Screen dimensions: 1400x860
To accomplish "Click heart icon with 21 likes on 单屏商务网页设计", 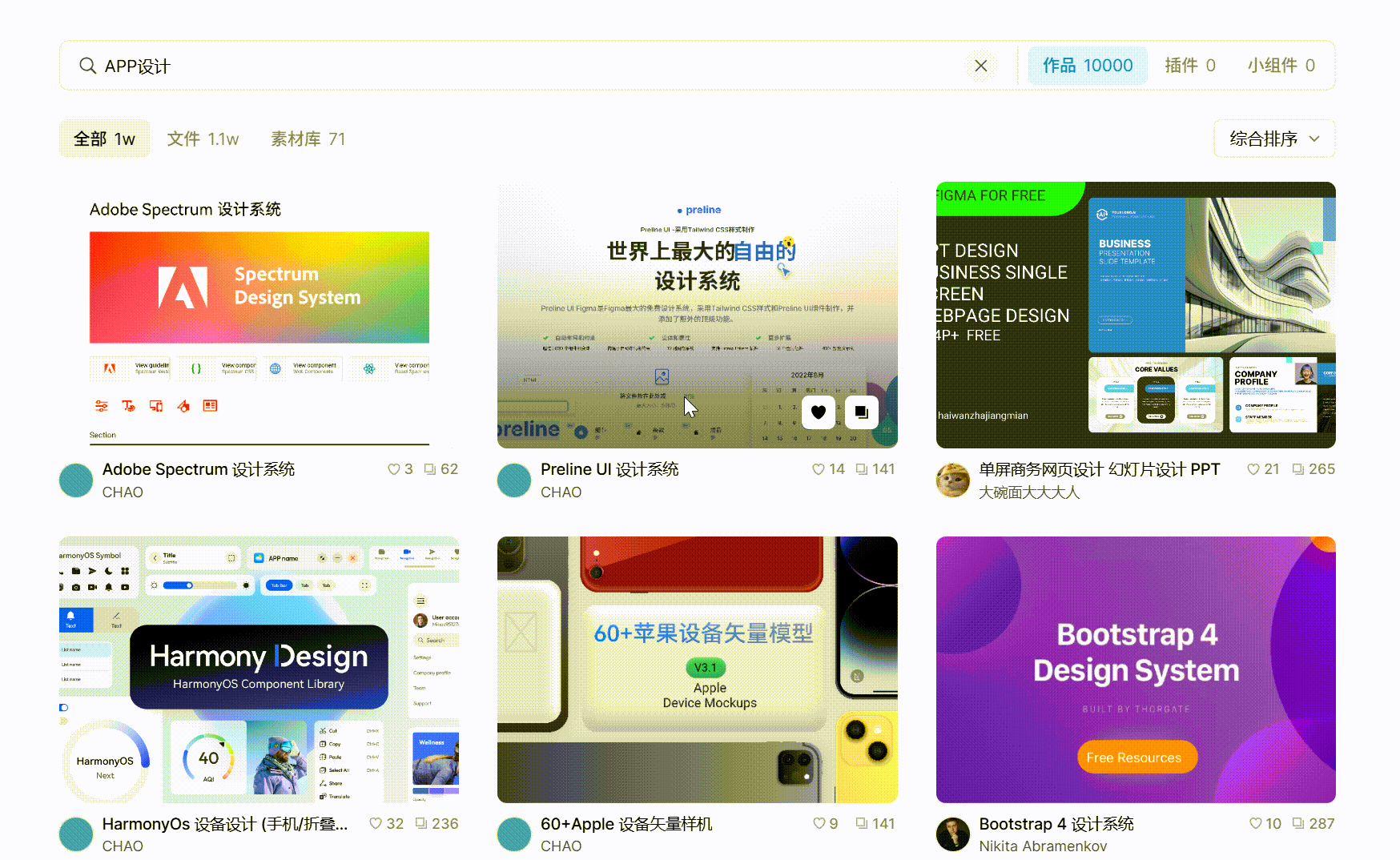I will [x=1254, y=469].
